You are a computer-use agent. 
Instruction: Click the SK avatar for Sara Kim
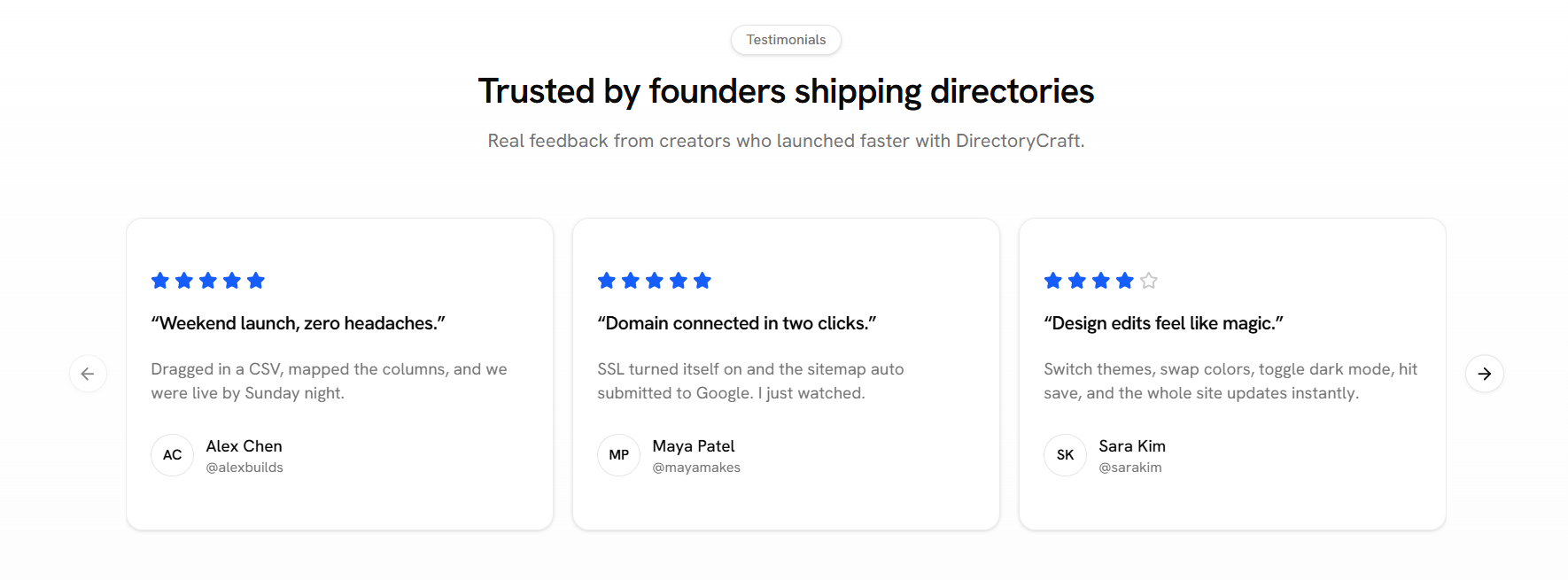[1065, 455]
